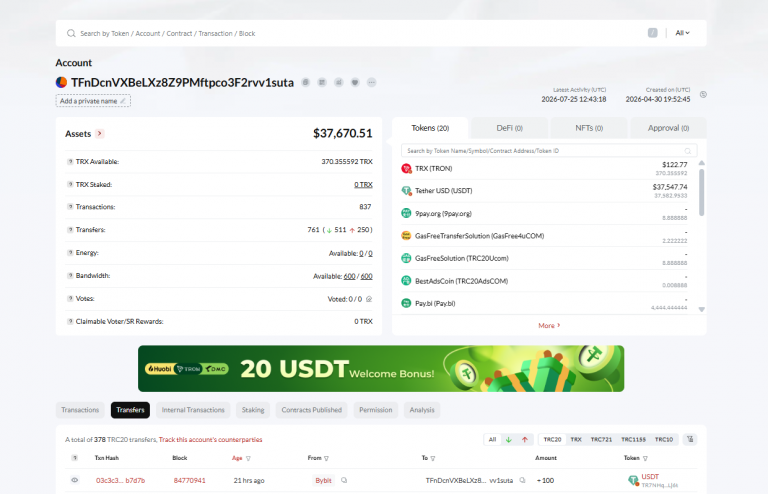
Task: Click the token list scroll-up arrow
Action: 701,163
